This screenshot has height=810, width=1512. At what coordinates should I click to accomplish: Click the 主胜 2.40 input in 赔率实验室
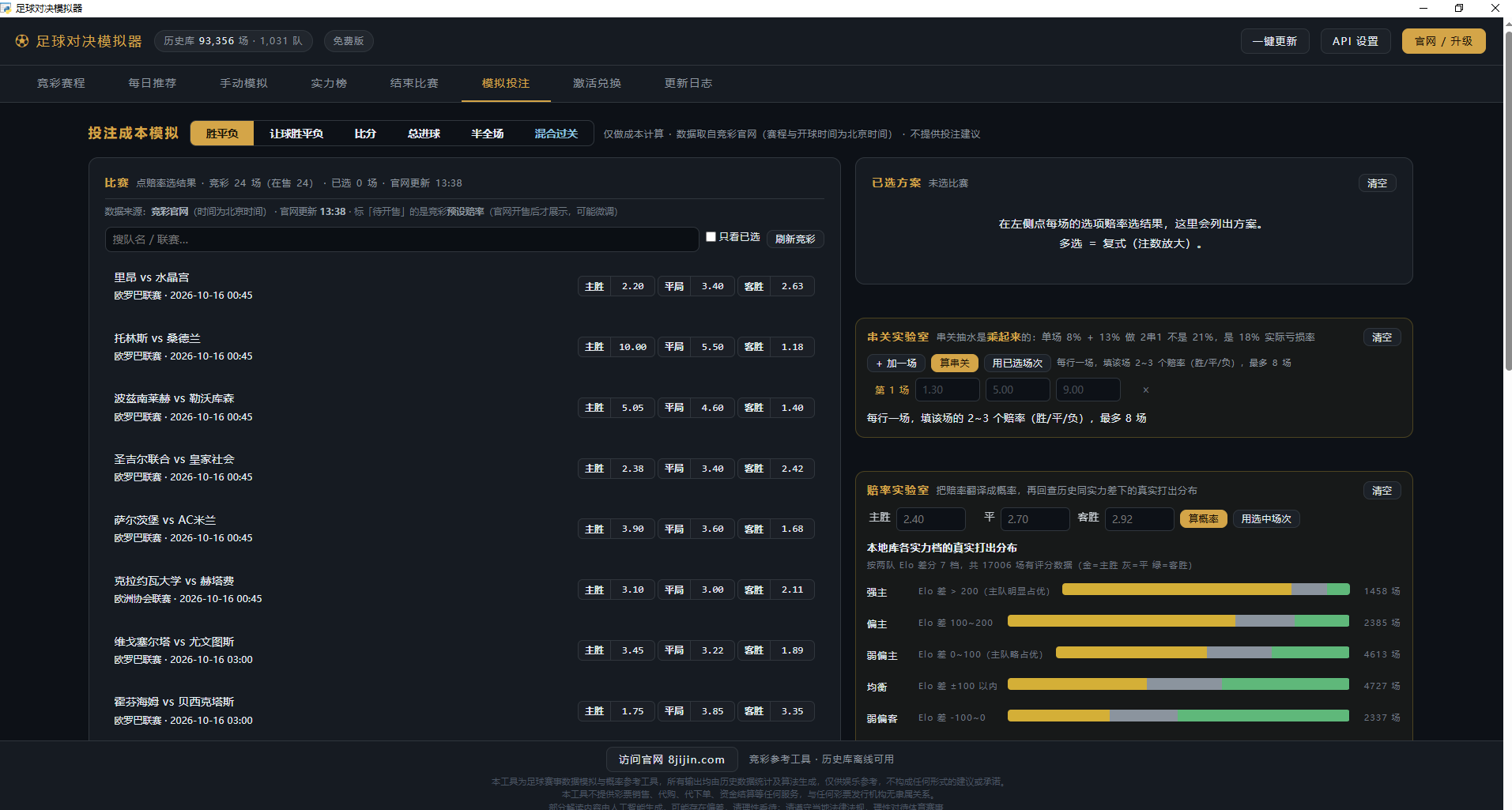930,519
